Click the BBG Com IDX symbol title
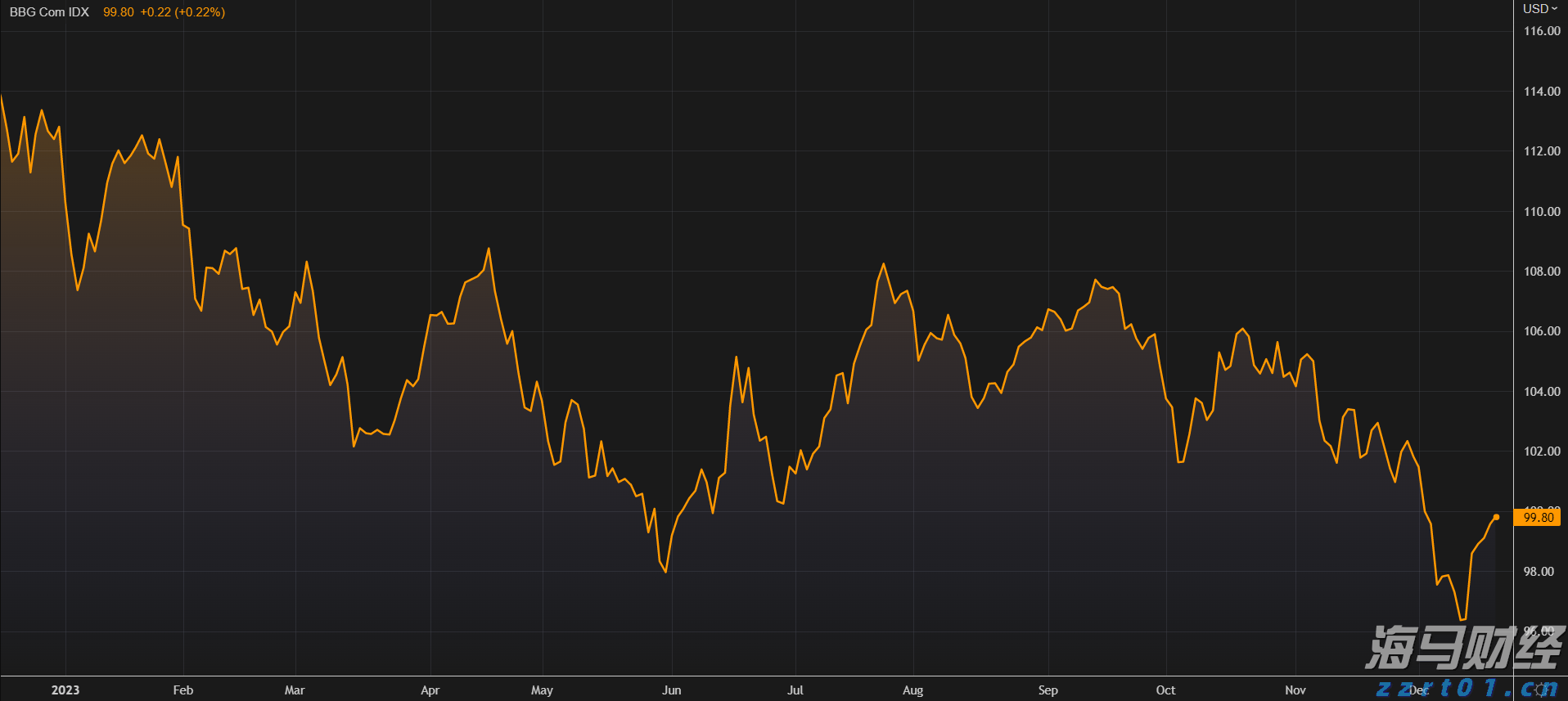The image size is (1568, 701). click(49, 12)
